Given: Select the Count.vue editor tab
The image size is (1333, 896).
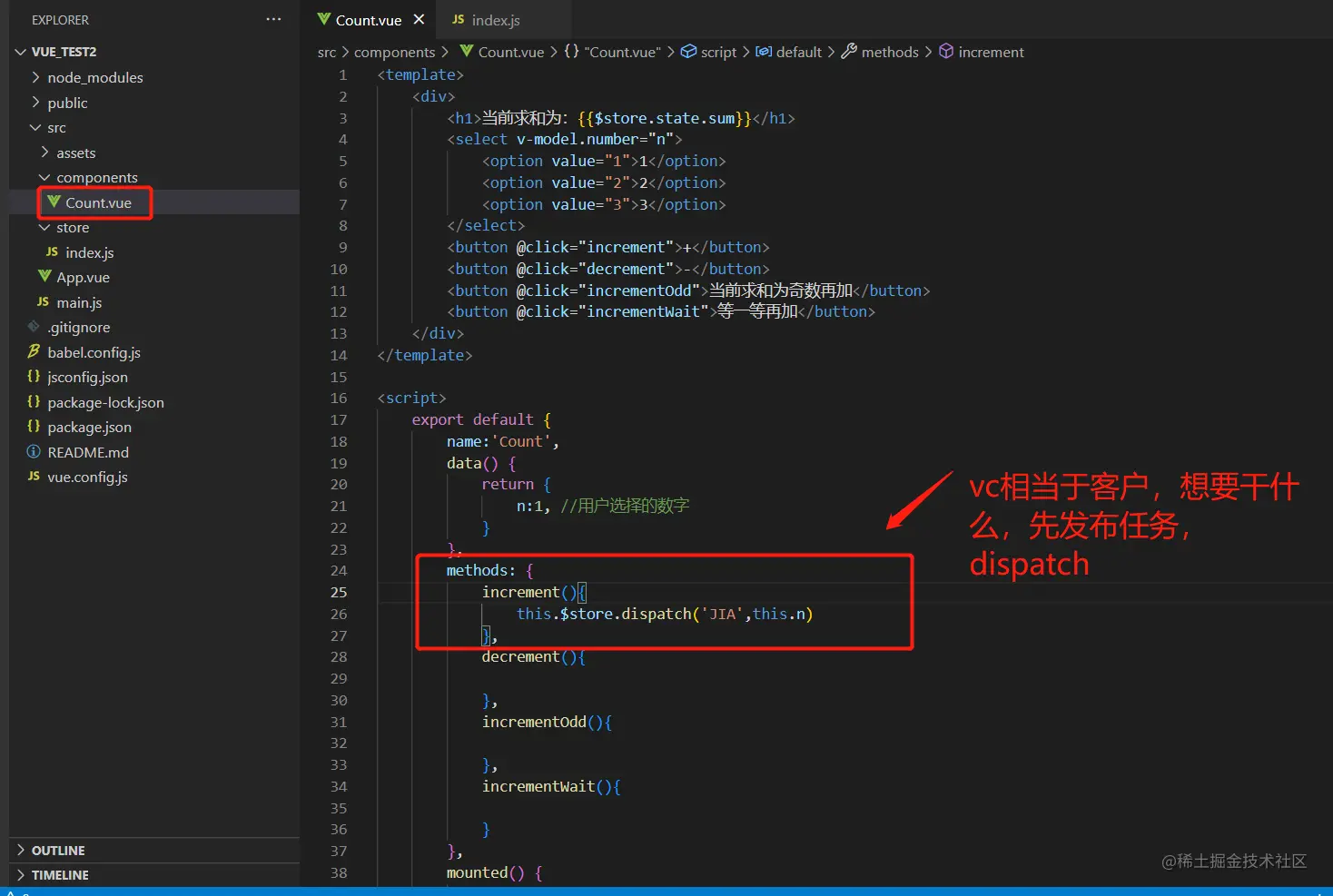Looking at the screenshot, I should (368, 20).
